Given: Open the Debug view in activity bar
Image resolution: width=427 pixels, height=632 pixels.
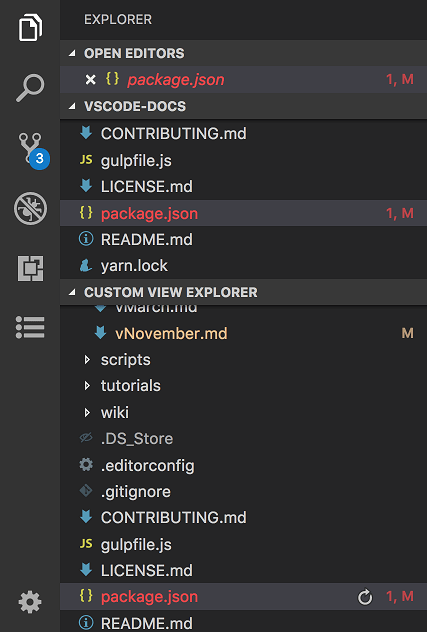Looking at the screenshot, I should click(30, 208).
